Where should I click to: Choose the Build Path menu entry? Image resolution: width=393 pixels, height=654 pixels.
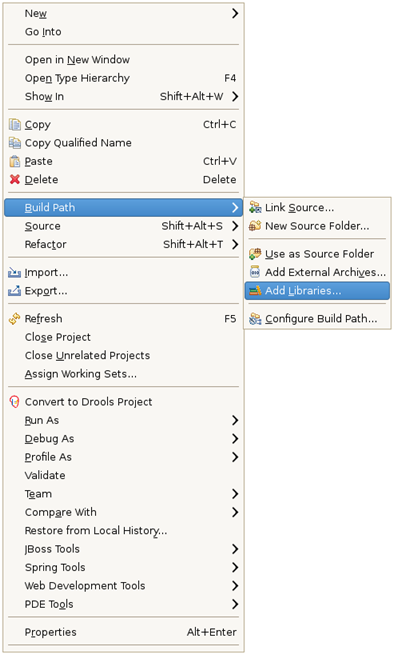(123, 208)
